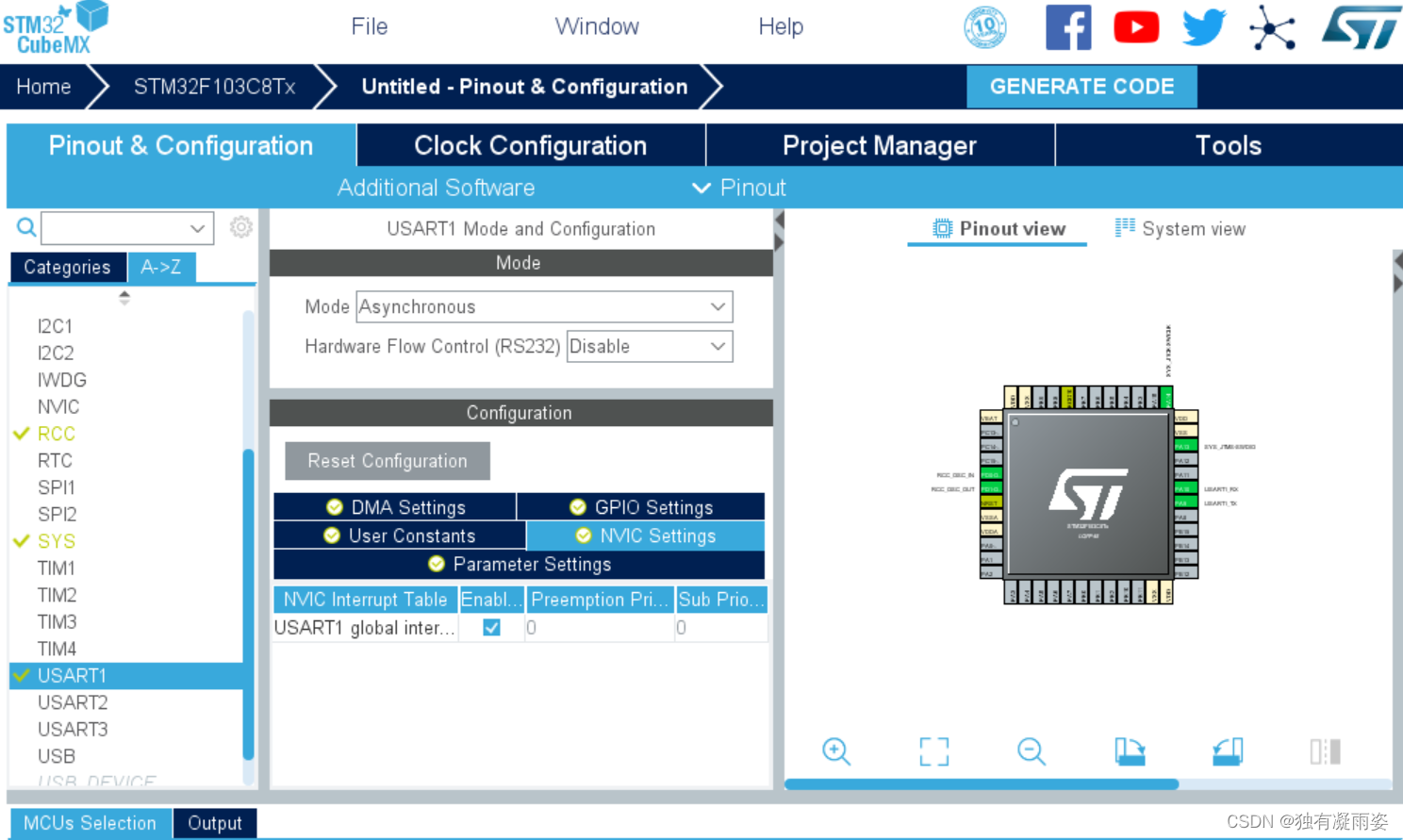
Task: Switch to System view
Action: coord(1180,228)
